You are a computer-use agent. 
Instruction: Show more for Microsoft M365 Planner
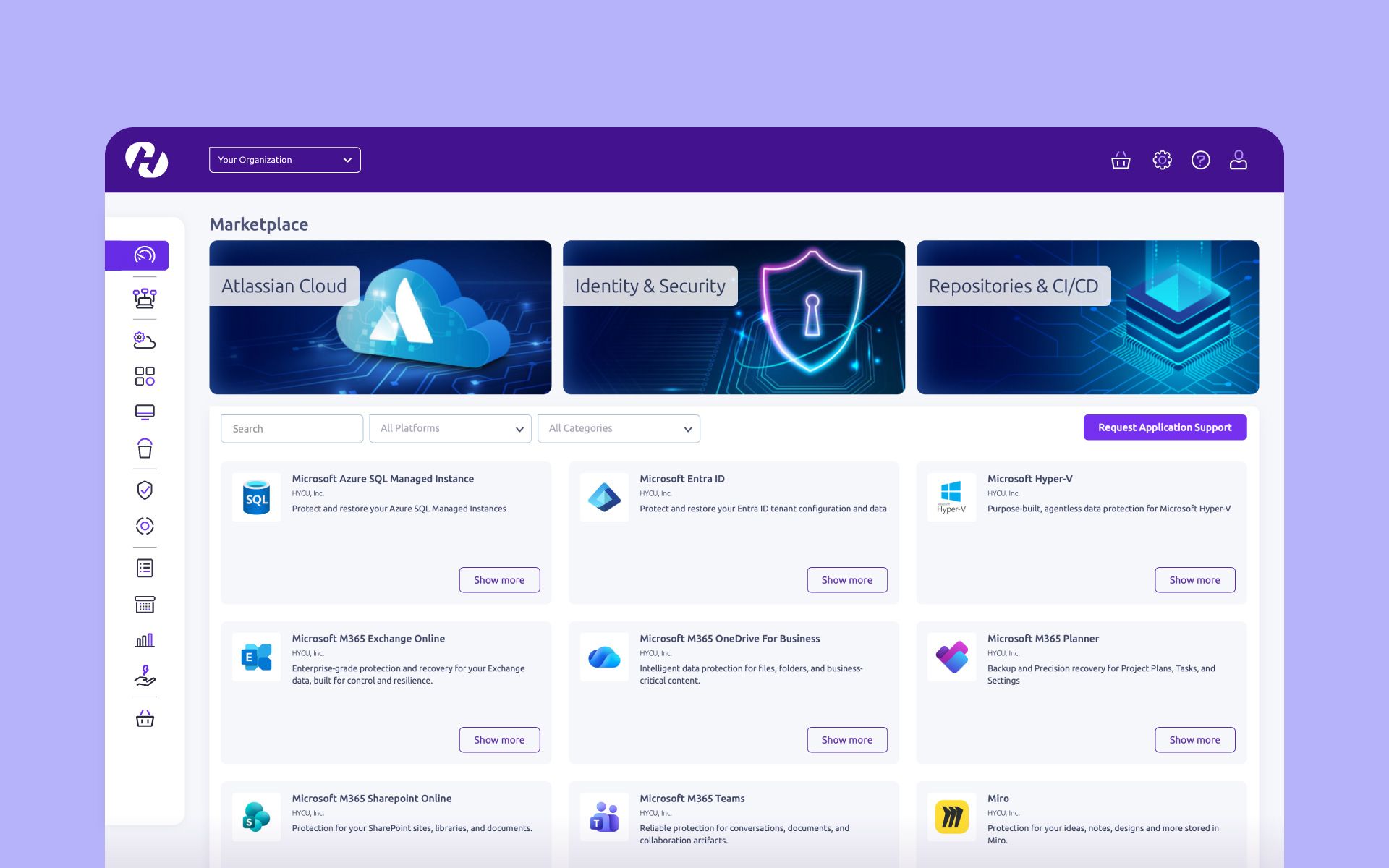pyautogui.click(x=1195, y=740)
